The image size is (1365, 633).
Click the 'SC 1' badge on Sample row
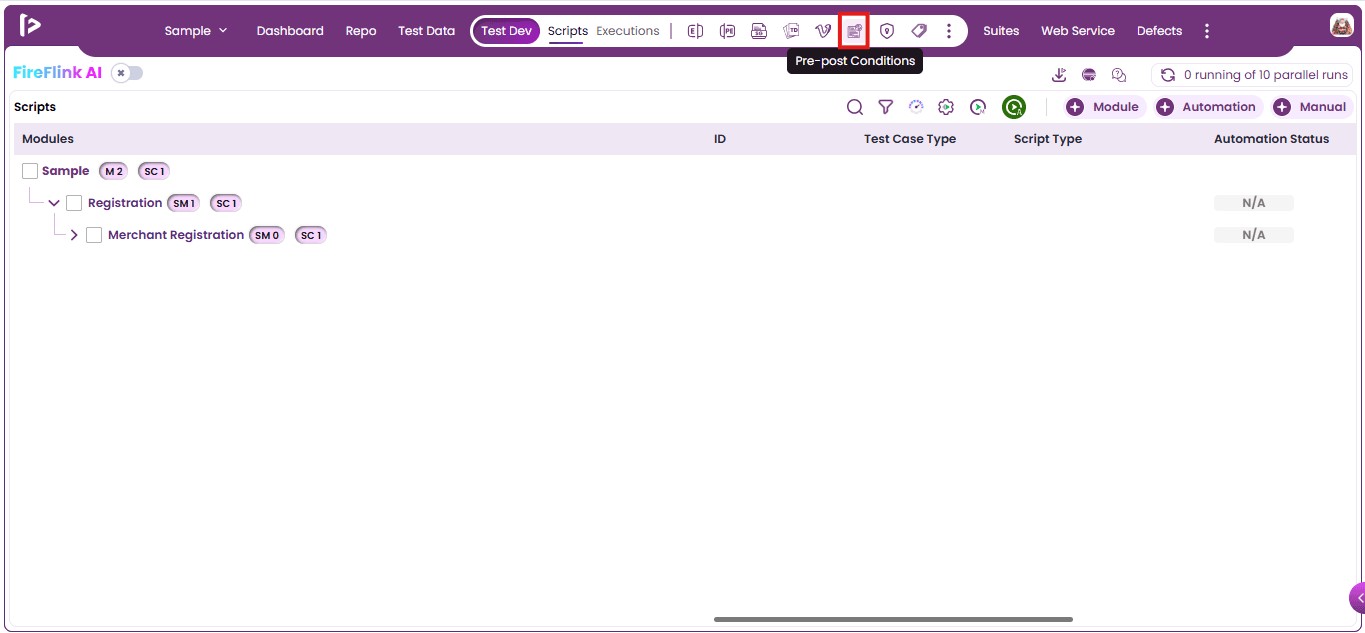tap(154, 171)
